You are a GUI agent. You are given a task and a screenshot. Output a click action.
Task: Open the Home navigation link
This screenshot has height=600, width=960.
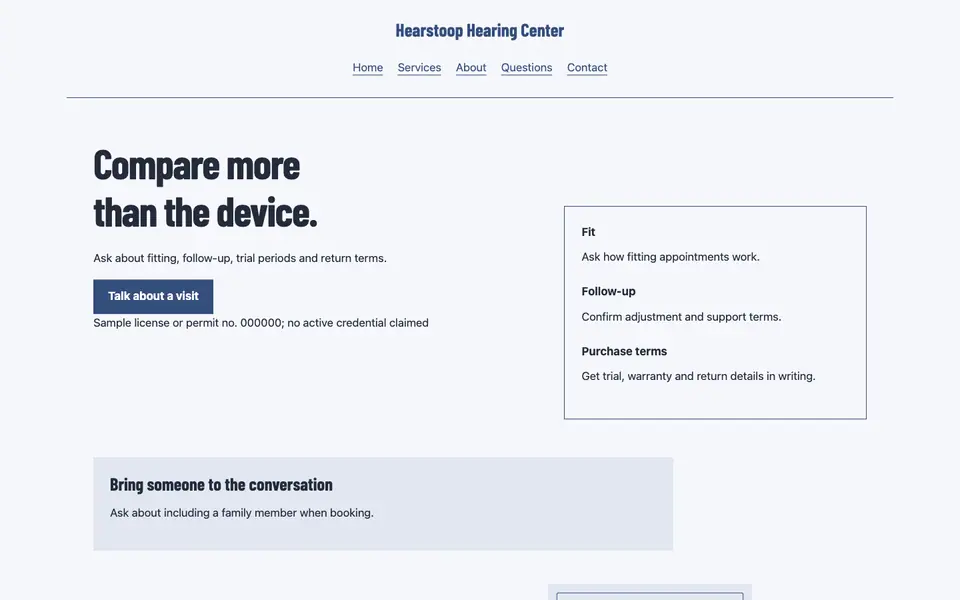coord(367,67)
